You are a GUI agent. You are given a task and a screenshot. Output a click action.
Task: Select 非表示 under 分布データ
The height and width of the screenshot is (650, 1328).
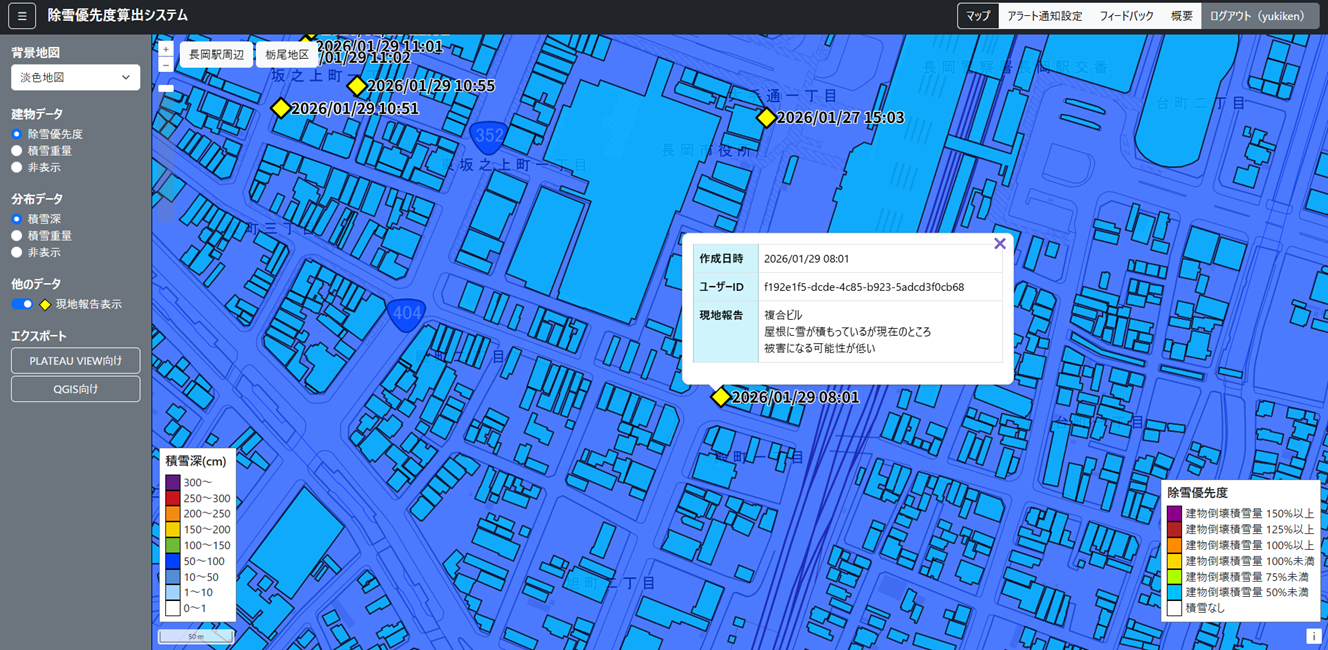17,253
